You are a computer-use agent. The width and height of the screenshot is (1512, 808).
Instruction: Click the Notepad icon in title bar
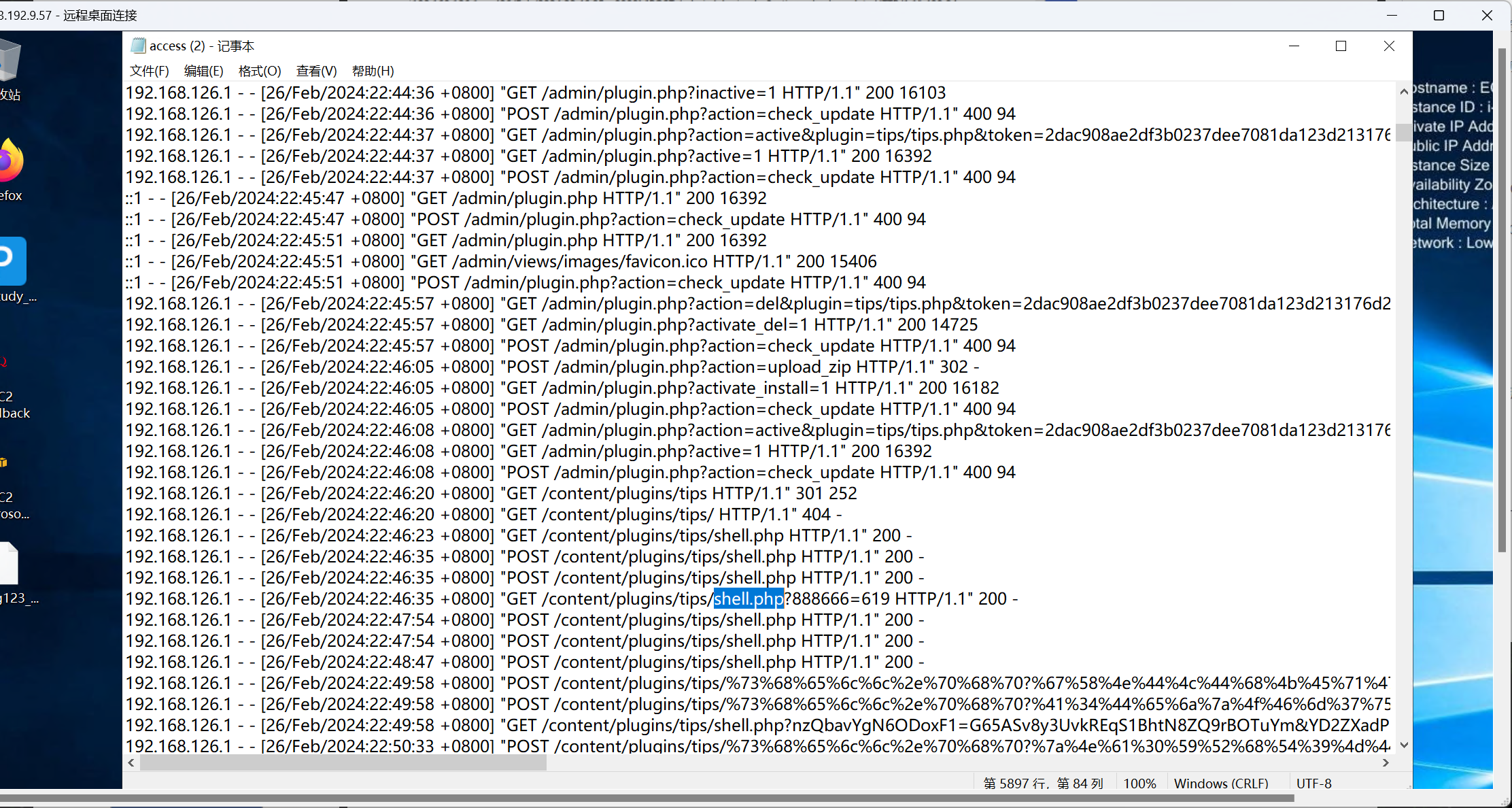click(139, 46)
